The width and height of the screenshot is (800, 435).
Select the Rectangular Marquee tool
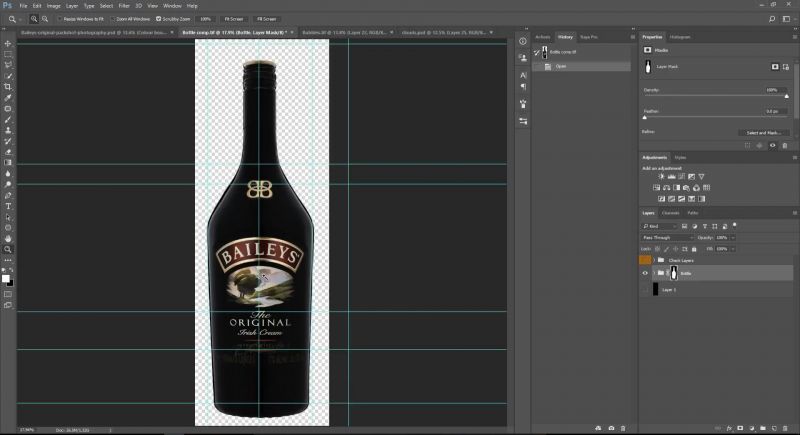8,54
